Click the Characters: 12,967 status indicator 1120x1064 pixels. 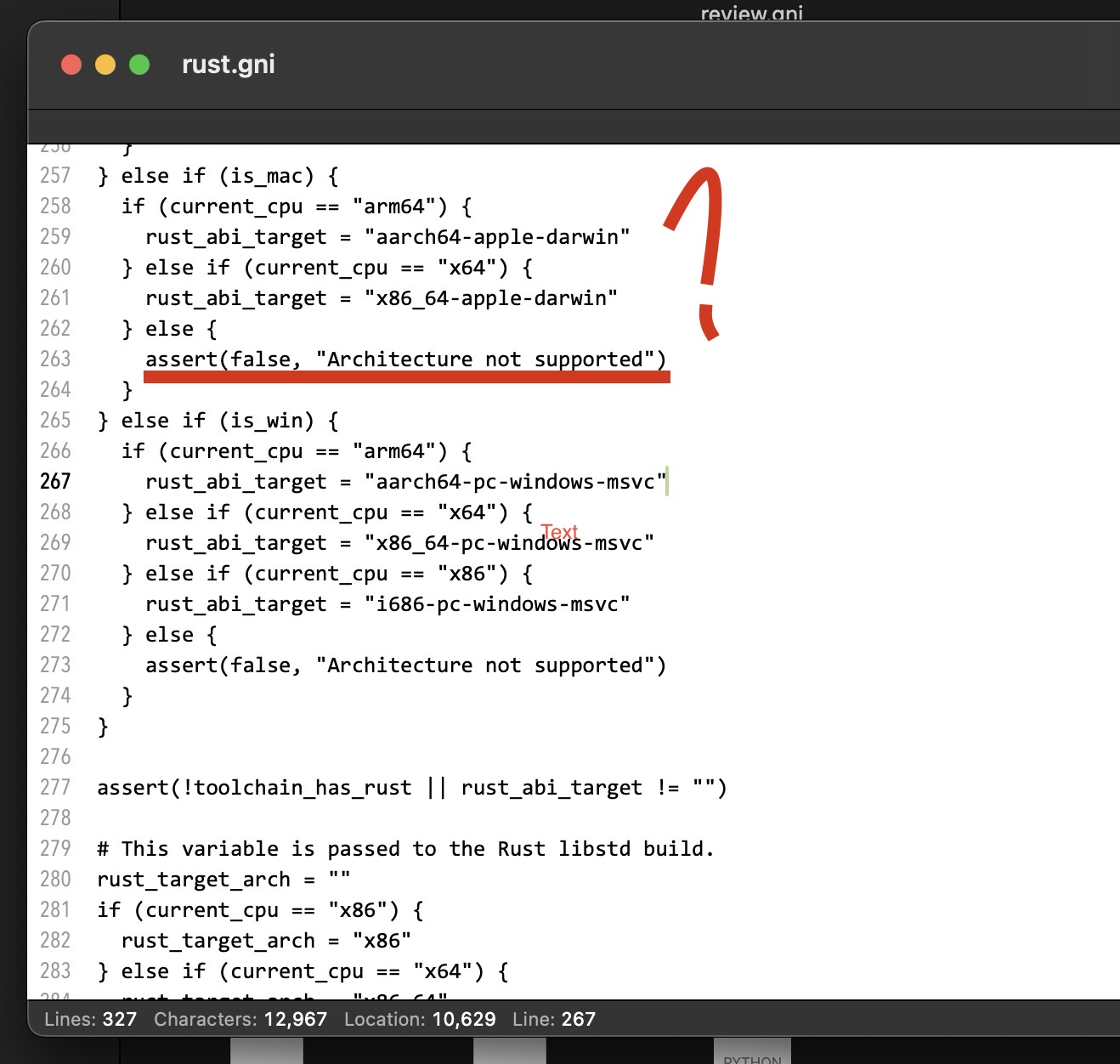(x=240, y=1019)
